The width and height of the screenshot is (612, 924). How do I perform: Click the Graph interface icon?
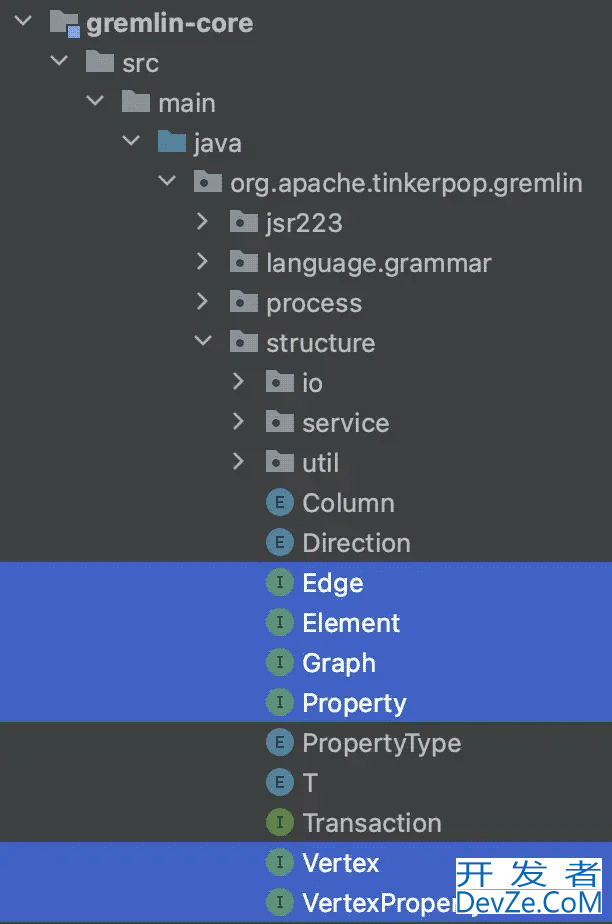[x=280, y=663]
